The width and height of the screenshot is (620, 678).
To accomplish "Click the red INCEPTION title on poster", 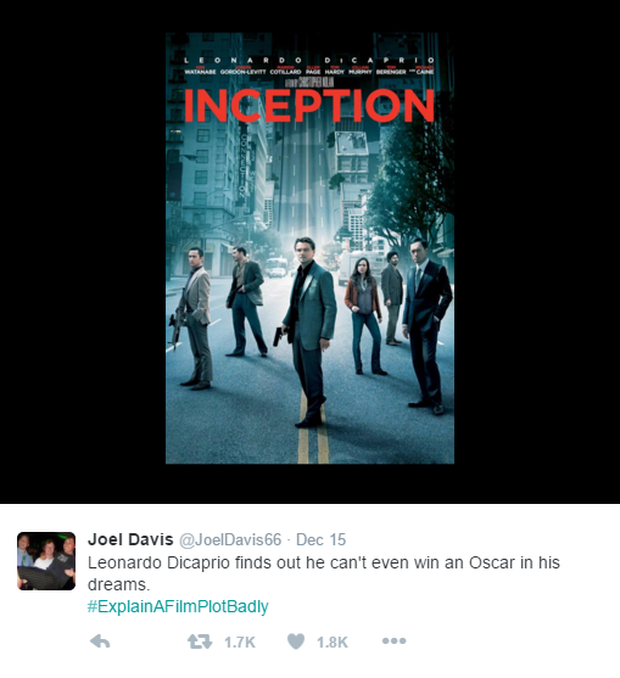I will point(309,106).
